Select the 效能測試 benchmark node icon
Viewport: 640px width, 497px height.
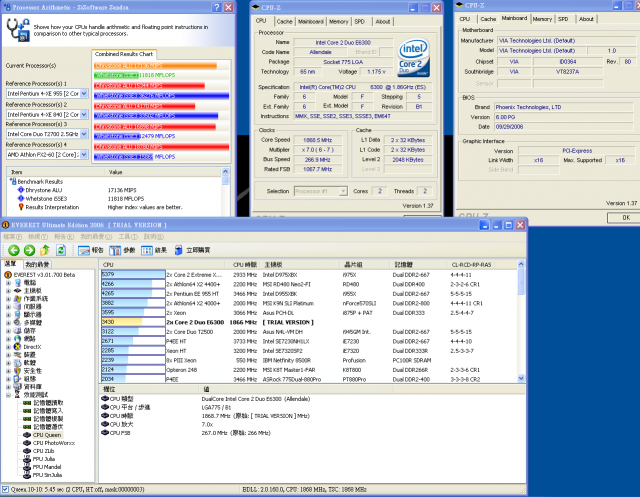click(18, 395)
